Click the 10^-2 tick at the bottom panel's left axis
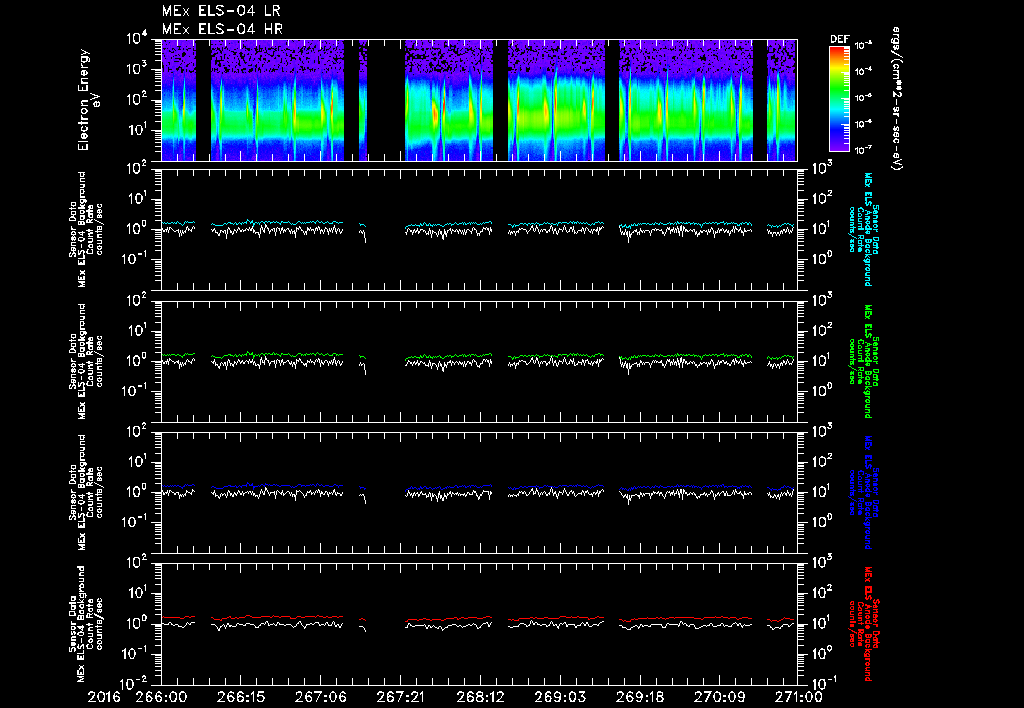Viewport: 1024px width, 708px height. 136,684
